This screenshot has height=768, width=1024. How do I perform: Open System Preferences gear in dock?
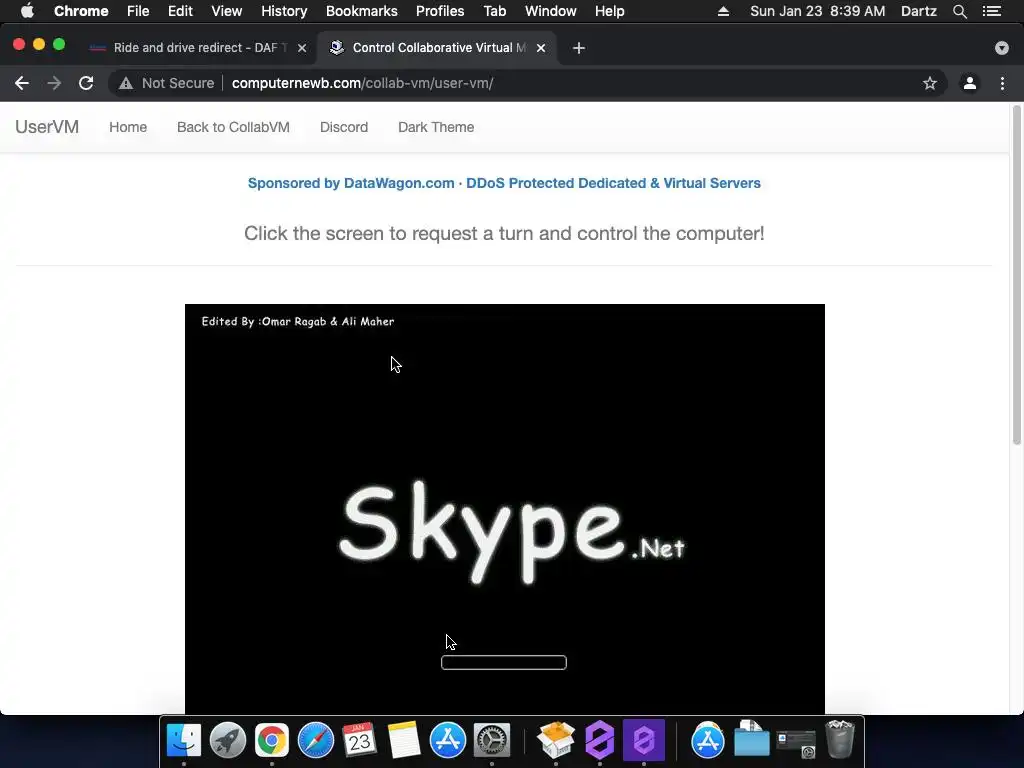492,740
